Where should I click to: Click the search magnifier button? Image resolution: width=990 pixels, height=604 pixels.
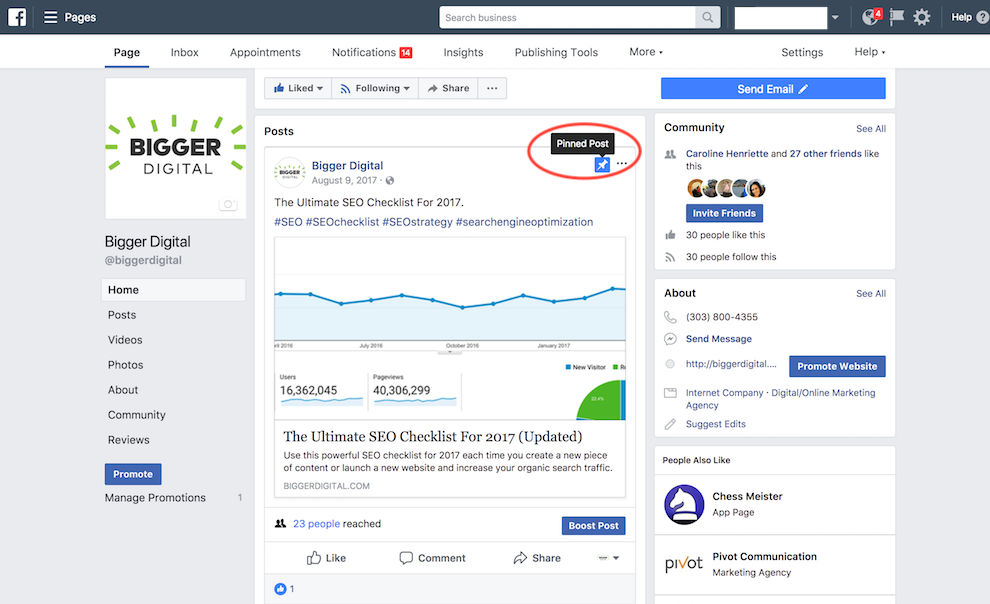tap(708, 18)
